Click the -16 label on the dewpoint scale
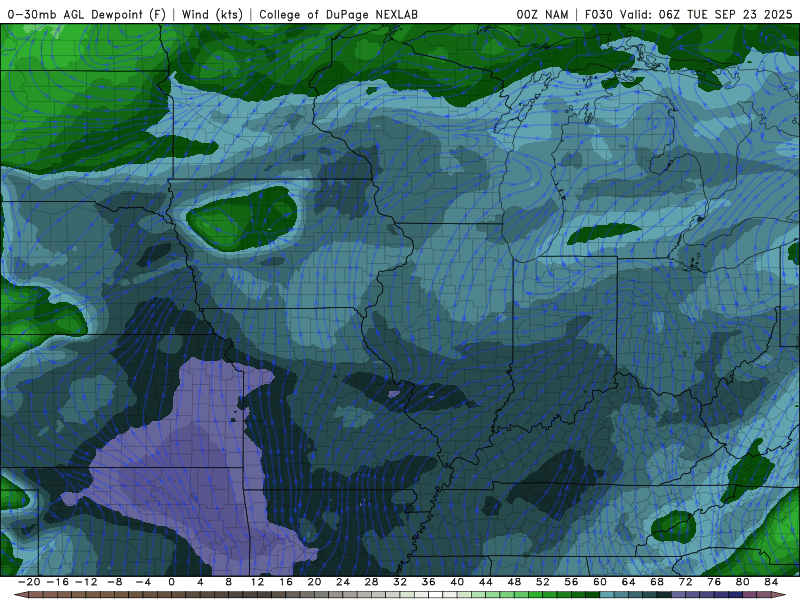 pos(57,582)
